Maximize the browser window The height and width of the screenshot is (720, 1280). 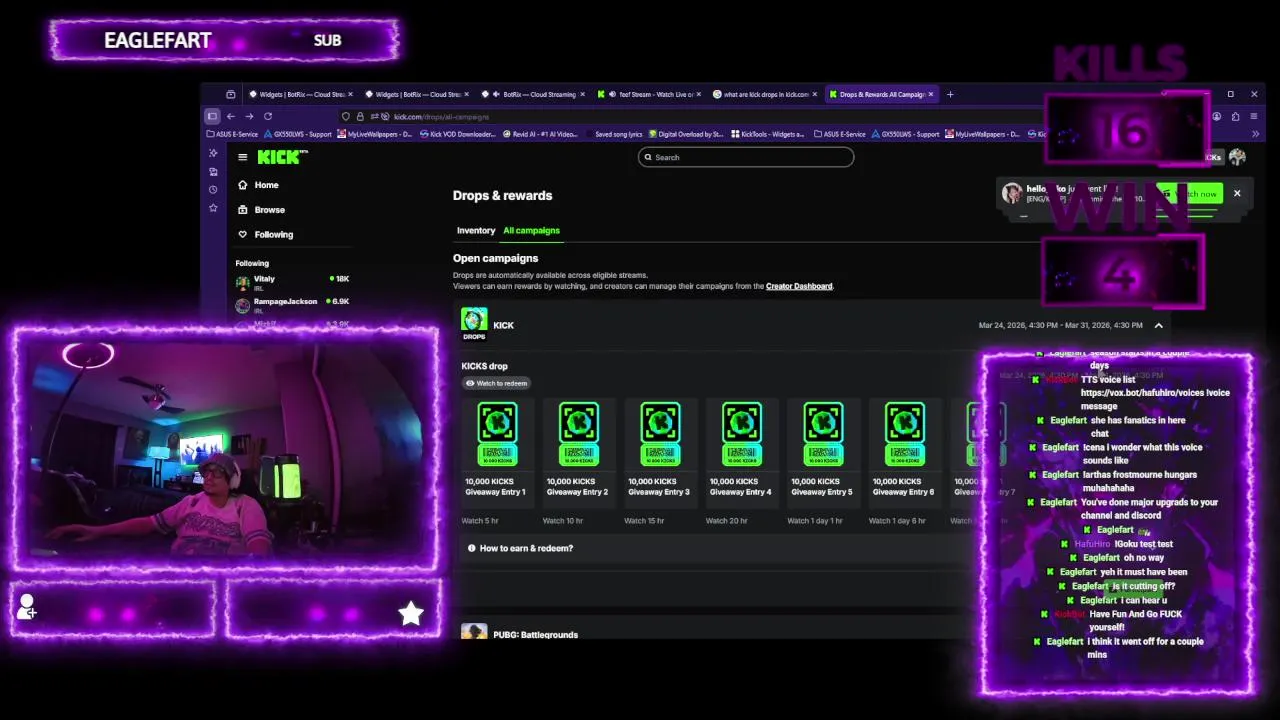[x=1230, y=94]
